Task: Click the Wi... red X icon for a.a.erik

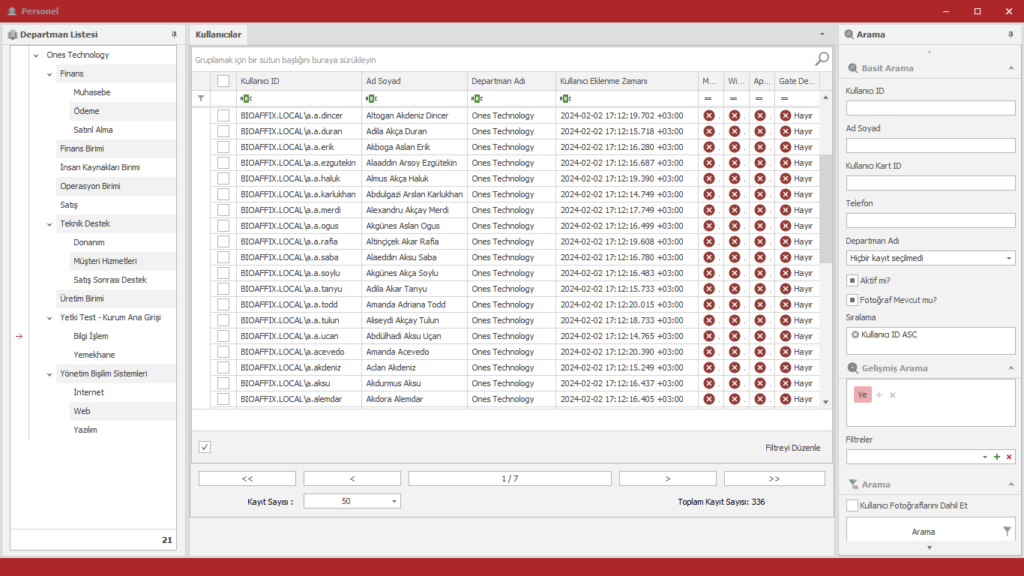Action: 735,147
